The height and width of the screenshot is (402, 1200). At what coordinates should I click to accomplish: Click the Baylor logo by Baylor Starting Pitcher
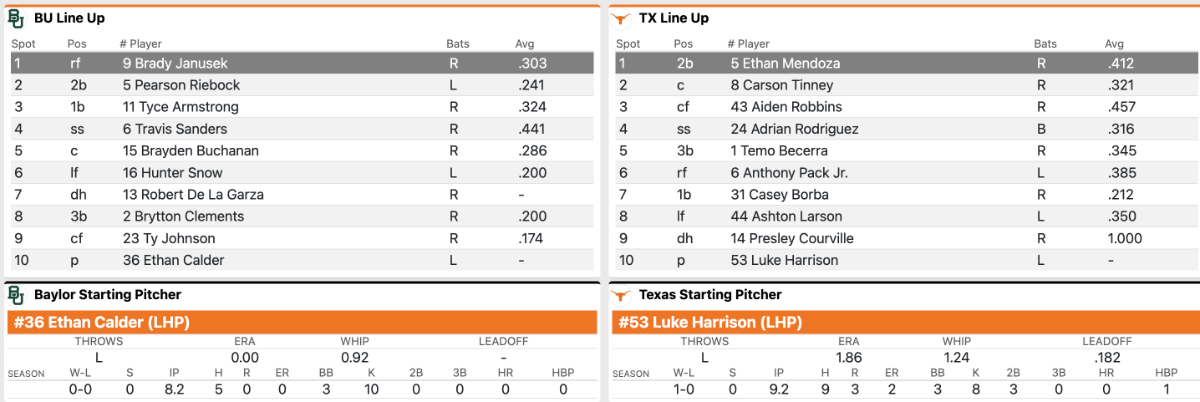[x=16, y=295]
